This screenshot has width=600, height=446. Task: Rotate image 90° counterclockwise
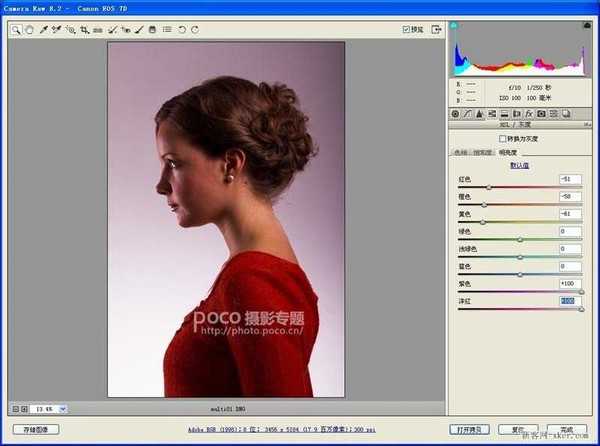coord(181,30)
